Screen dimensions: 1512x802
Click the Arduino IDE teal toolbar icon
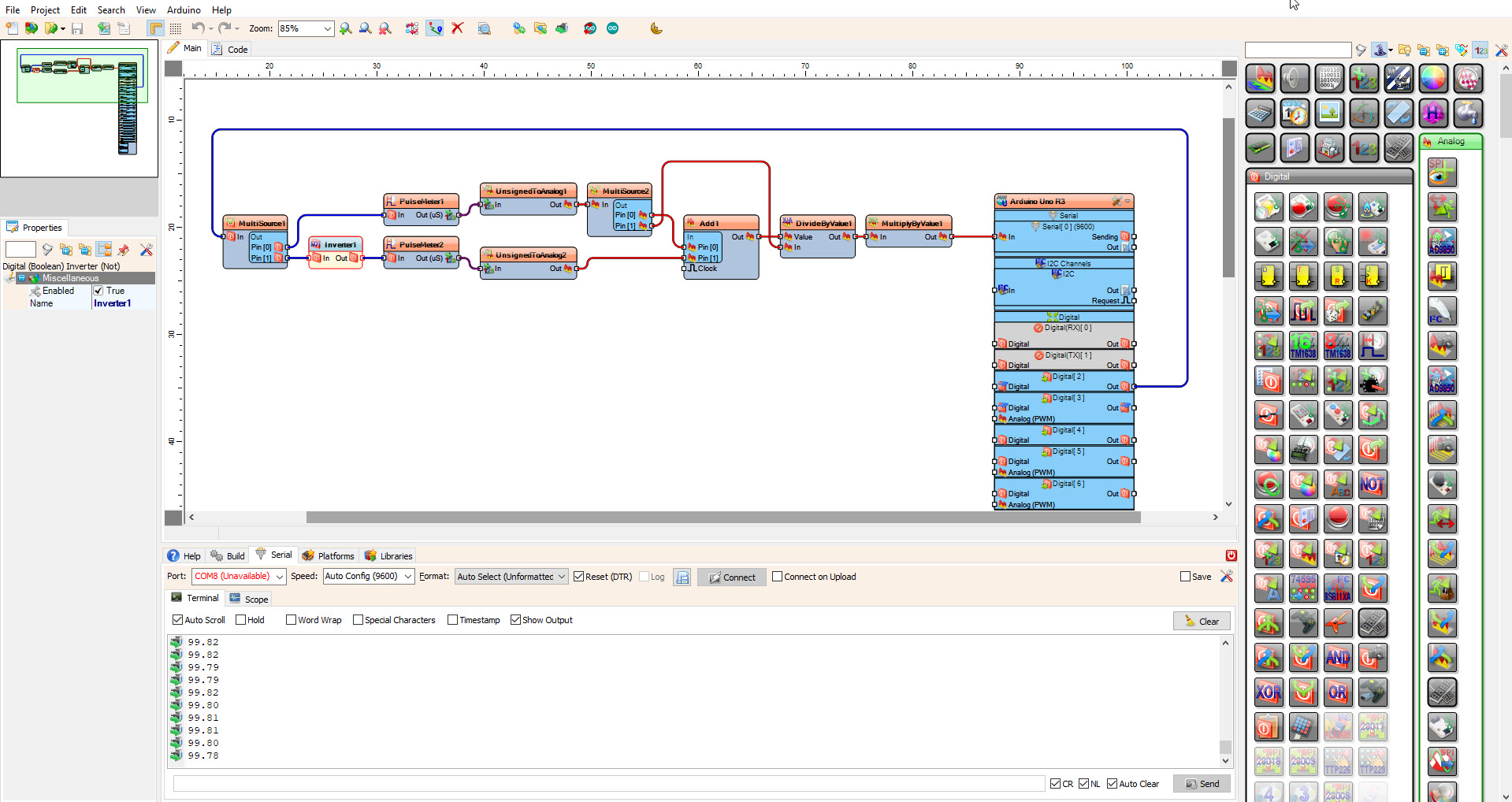point(613,28)
